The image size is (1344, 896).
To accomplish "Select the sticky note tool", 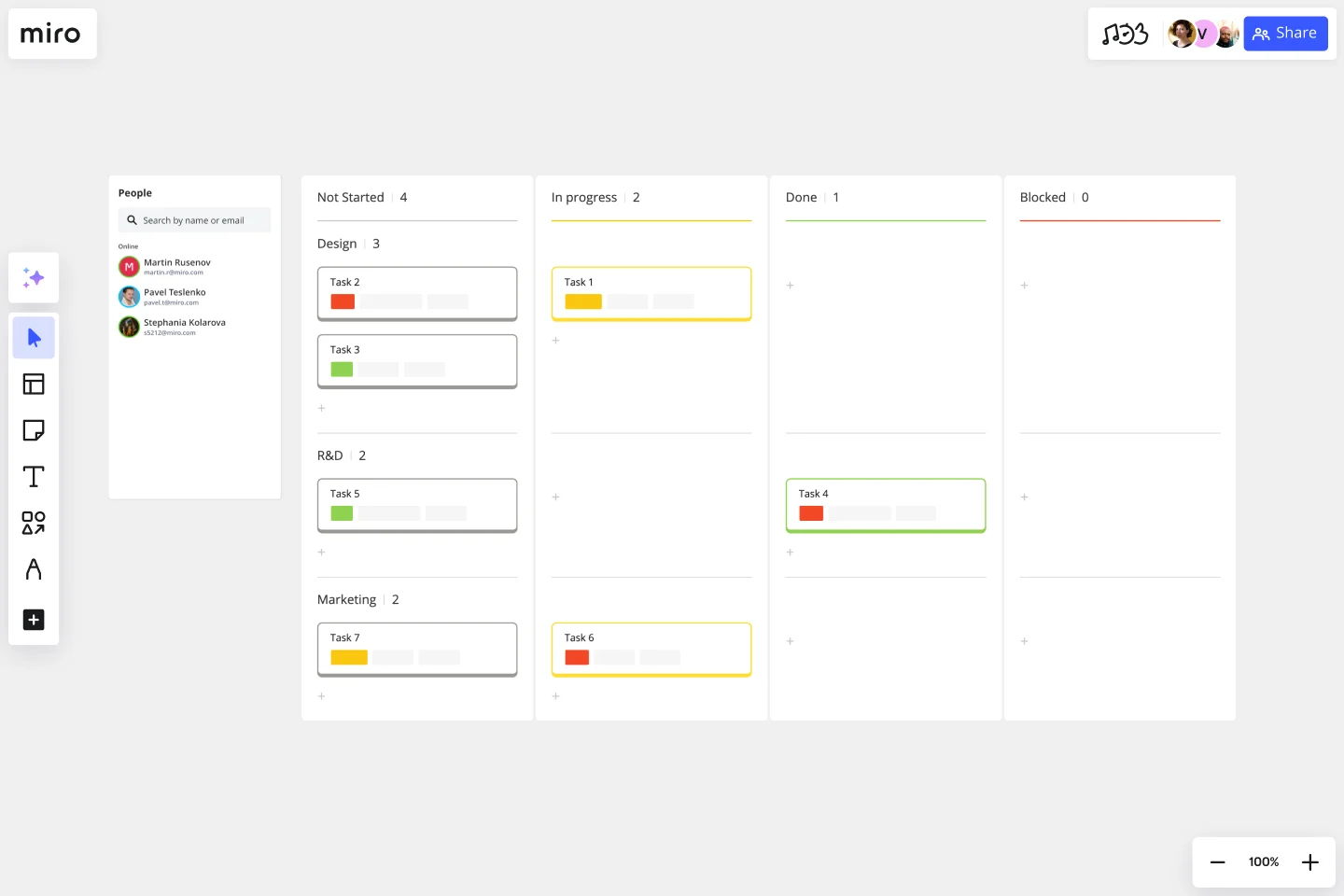I will pyautogui.click(x=34, y=430).
